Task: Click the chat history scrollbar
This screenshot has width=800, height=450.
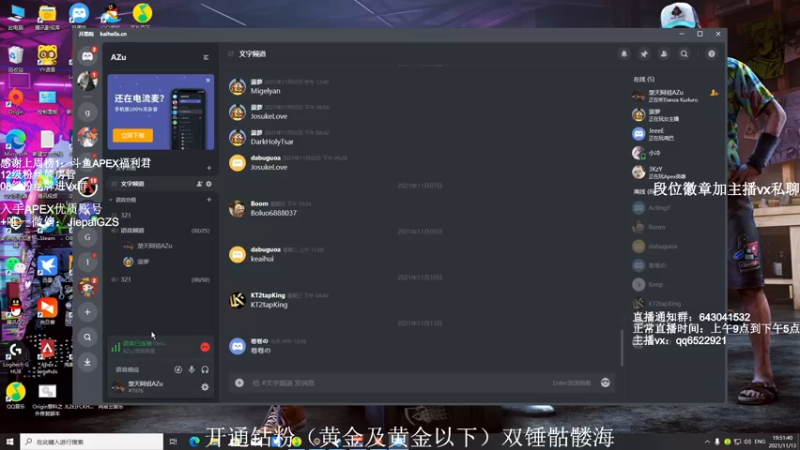Action: [x=622, y=348]
